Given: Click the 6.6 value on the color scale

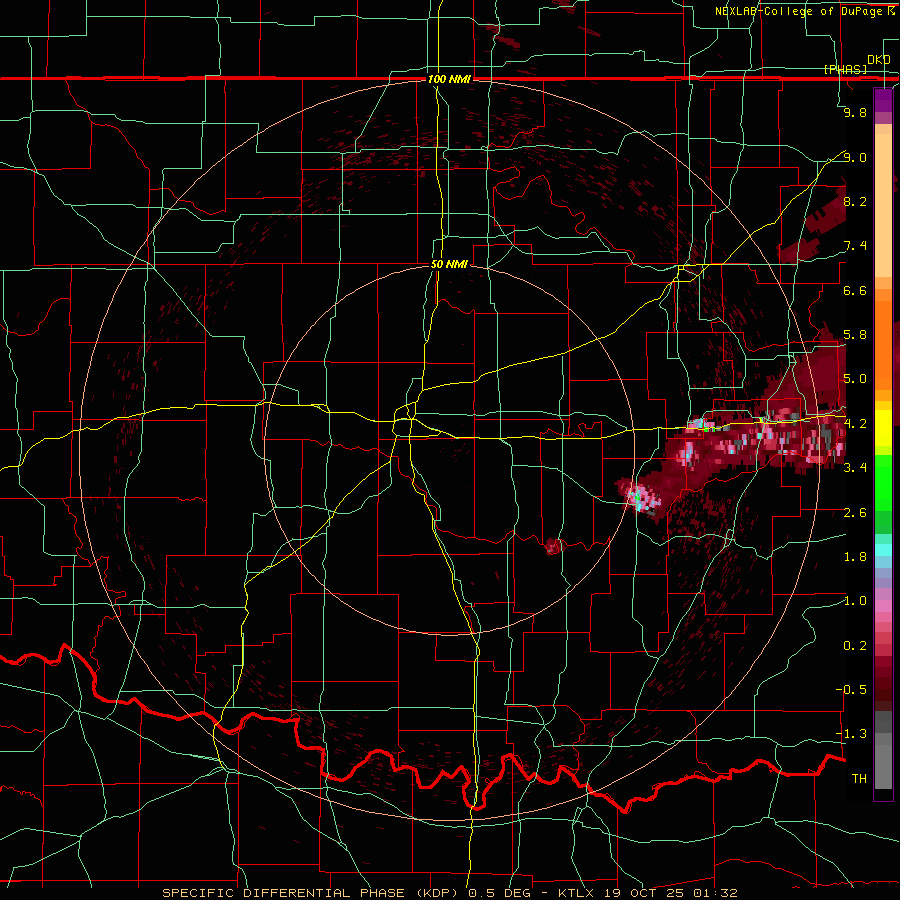Looking at the screenshot, I should (855, 290).
